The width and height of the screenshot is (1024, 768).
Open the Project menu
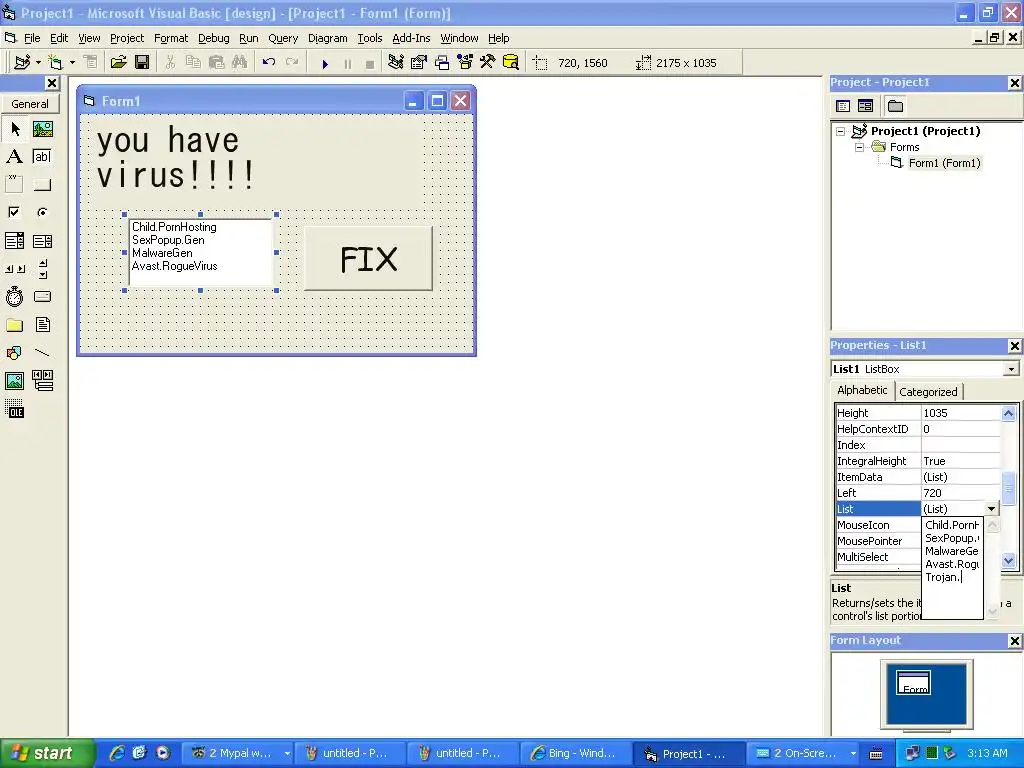point(127,38)
